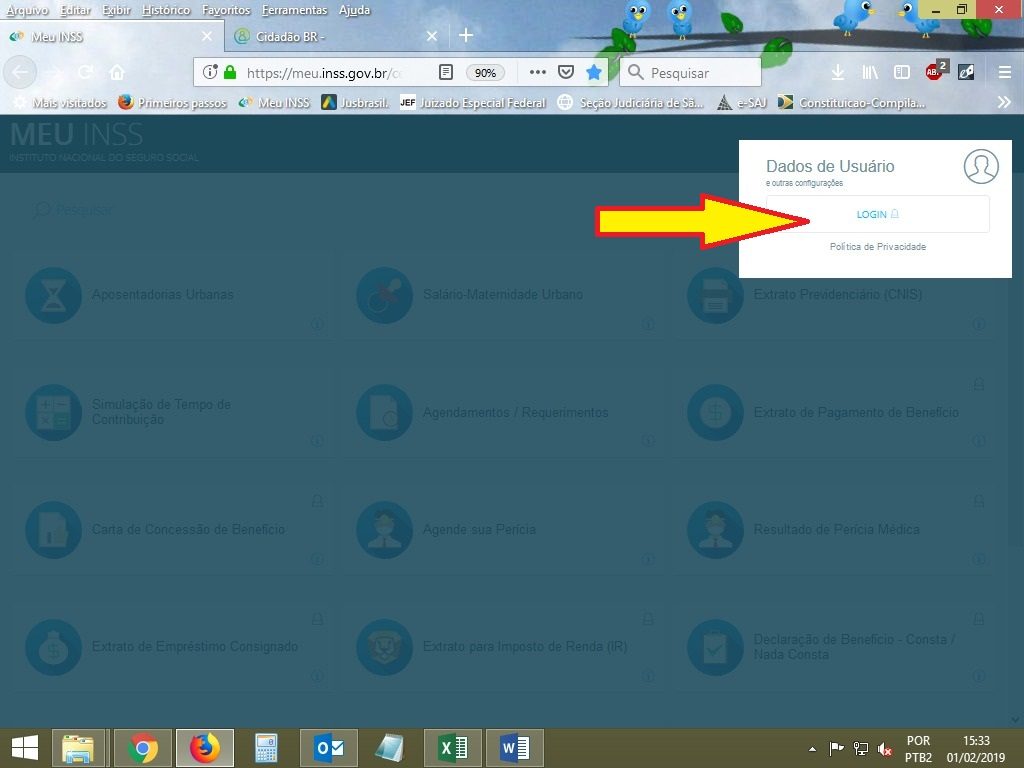Open the Exibir menu
Image resolution: width=1024 pixels, height=768 pixels.
click(x=116, y=10)
